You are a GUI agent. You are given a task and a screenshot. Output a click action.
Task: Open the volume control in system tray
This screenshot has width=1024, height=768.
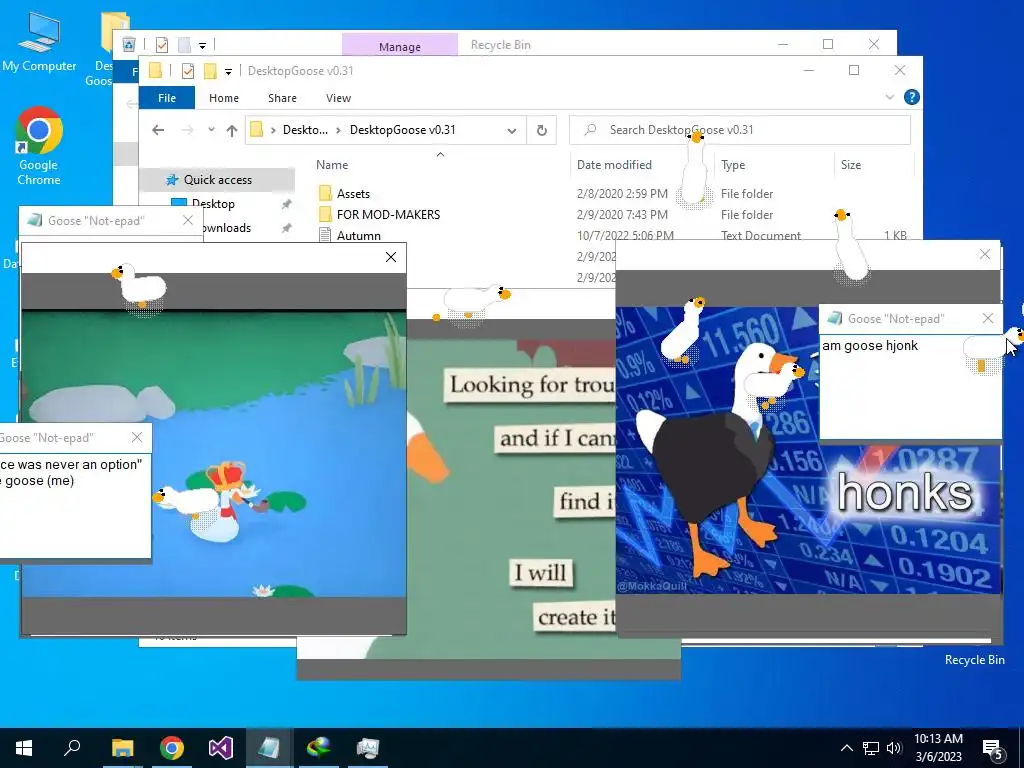click(x=894, y=748)
